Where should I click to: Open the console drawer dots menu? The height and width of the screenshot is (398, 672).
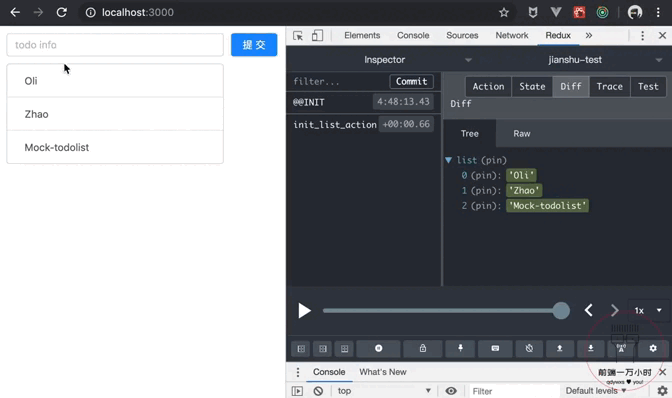298,372
